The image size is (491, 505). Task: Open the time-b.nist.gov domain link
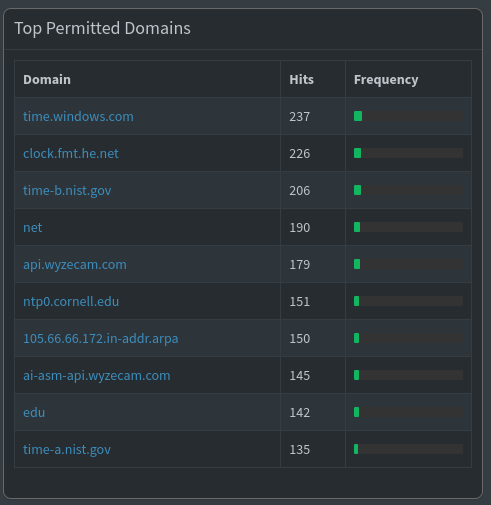(x=67, y=190)
